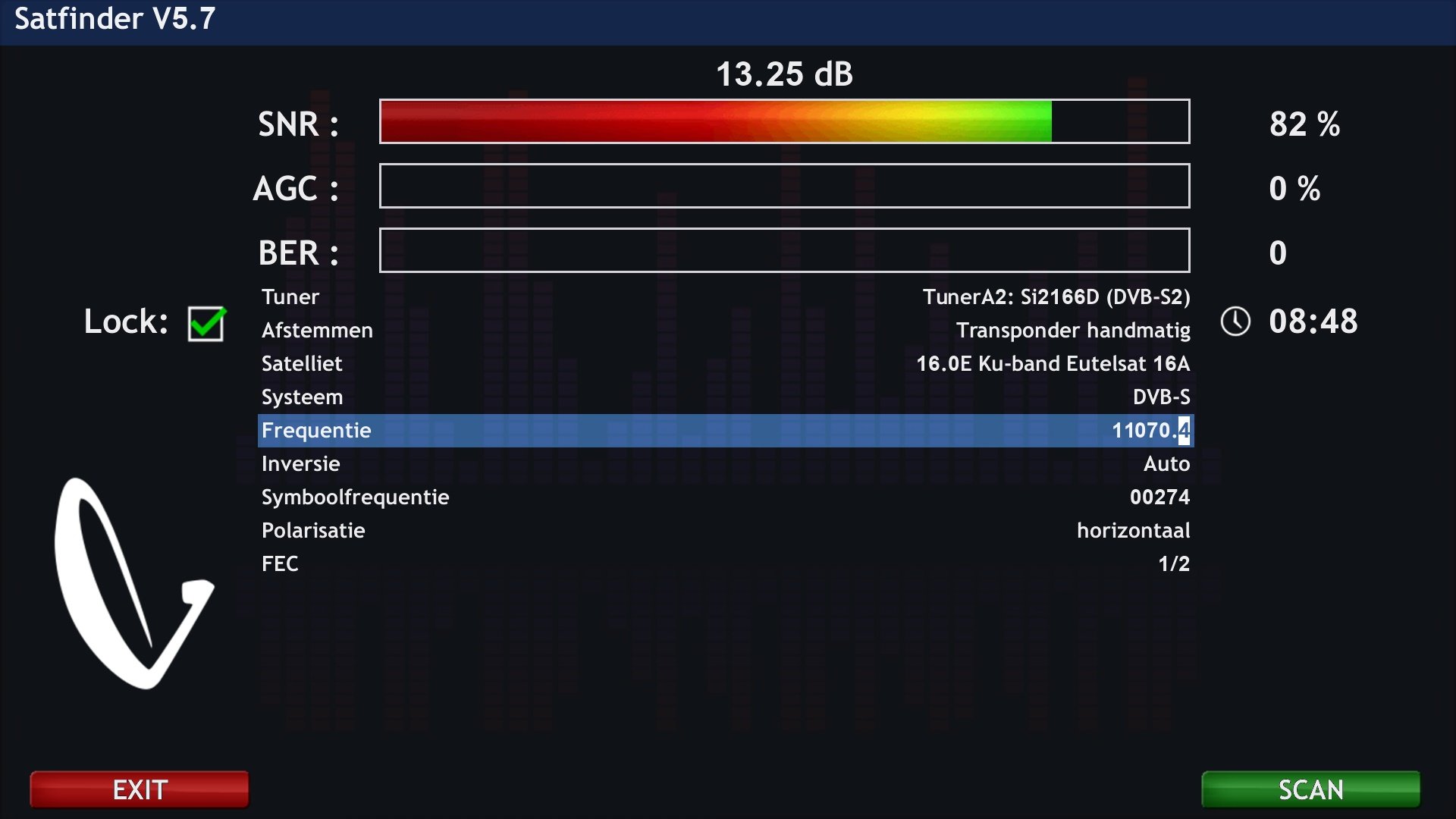Screen dimensions: 1456x819
Task: Select the Tuner row TunerA2 Si2166D
Action: tap(725, 297)
